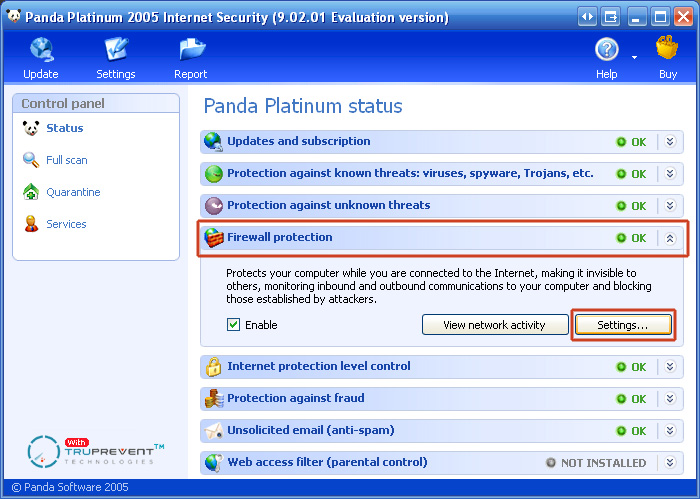700x499 pixels.
Task: Click the panda logo in title bar
Action: (x=13, y=17)
